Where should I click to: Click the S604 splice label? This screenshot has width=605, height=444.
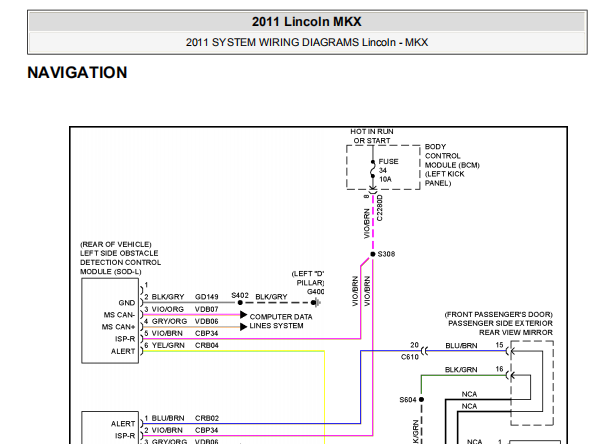click(408, 400)
